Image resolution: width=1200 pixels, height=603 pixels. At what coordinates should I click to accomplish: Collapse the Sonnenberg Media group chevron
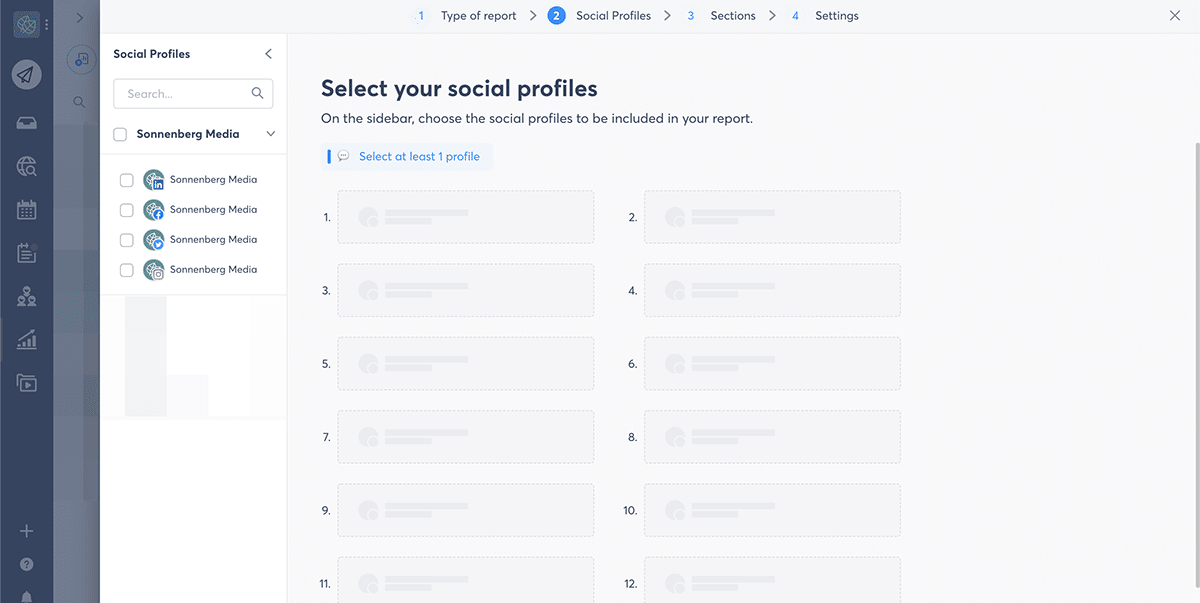[x=271, y=134]
